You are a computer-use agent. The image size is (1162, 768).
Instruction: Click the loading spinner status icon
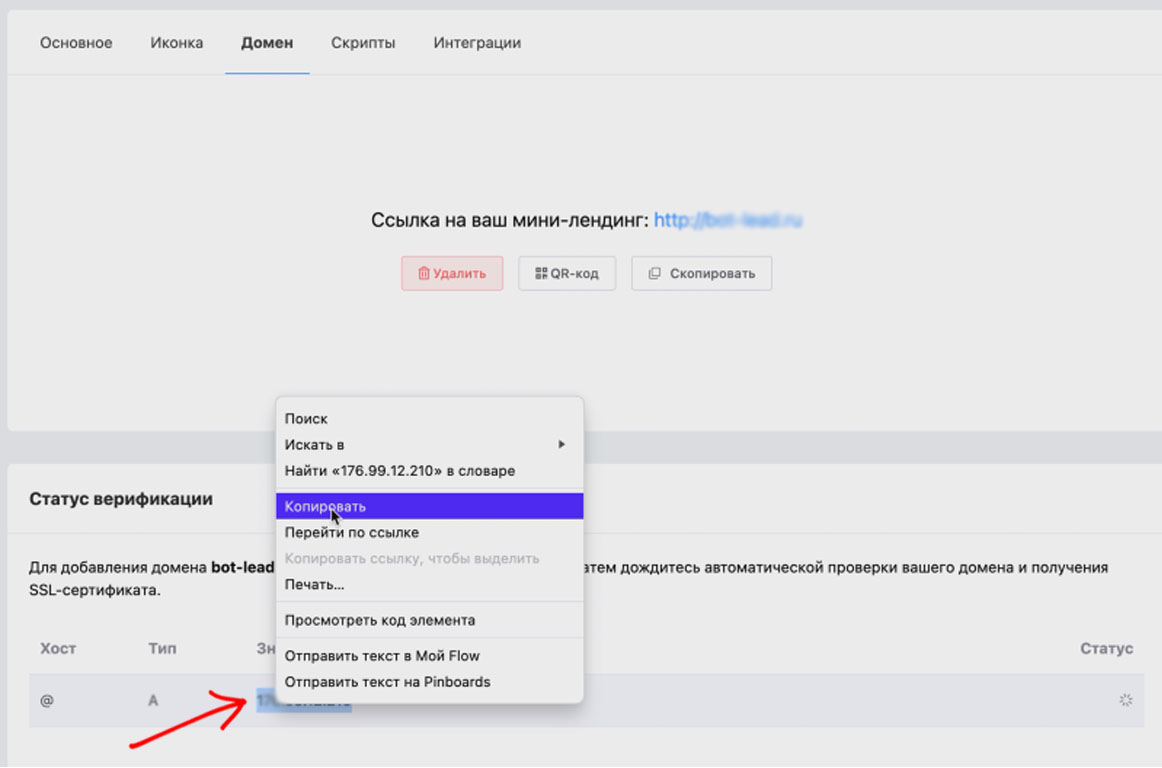[x=1126, y=700]
